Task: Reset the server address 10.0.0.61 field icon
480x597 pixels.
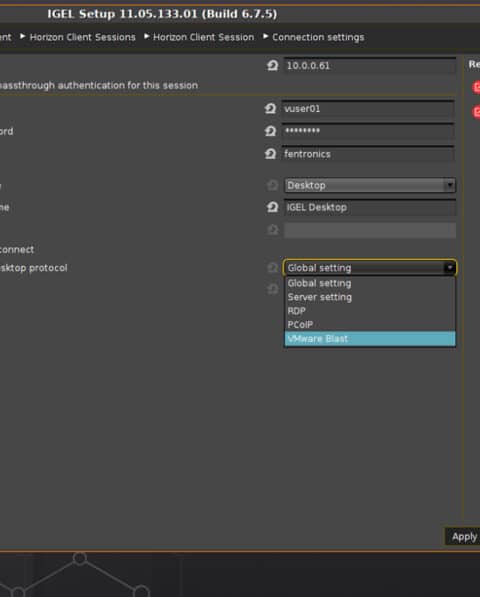Action: pyautogui.click(x=272, y=65)
